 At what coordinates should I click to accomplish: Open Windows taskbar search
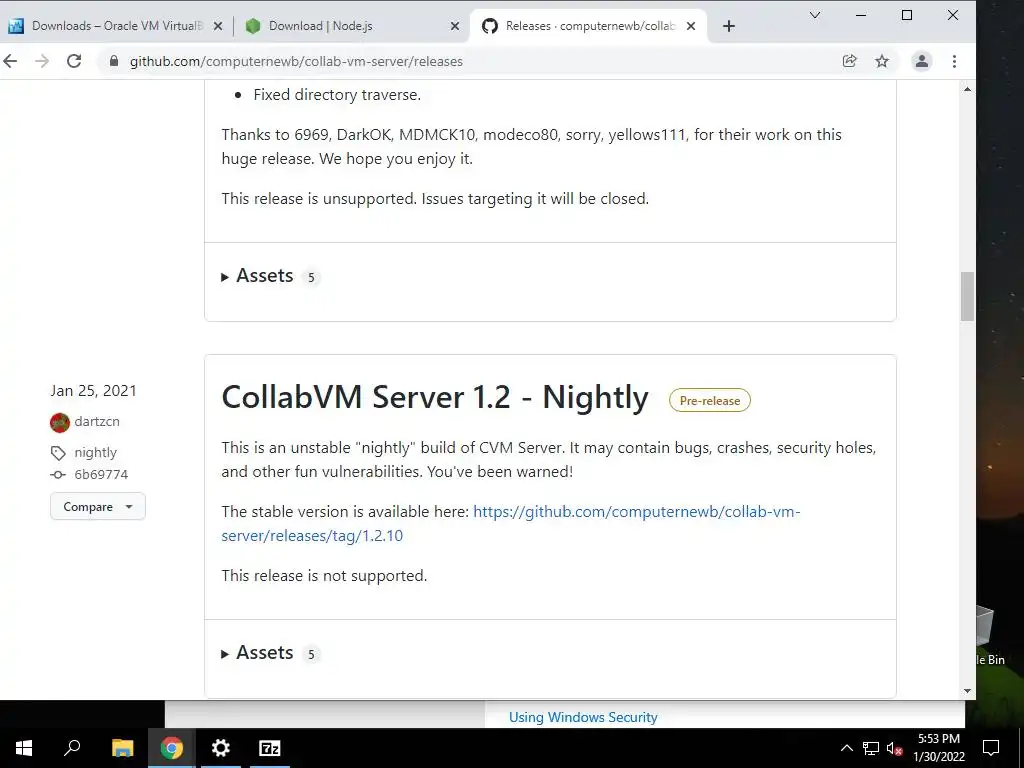[72, 748]
